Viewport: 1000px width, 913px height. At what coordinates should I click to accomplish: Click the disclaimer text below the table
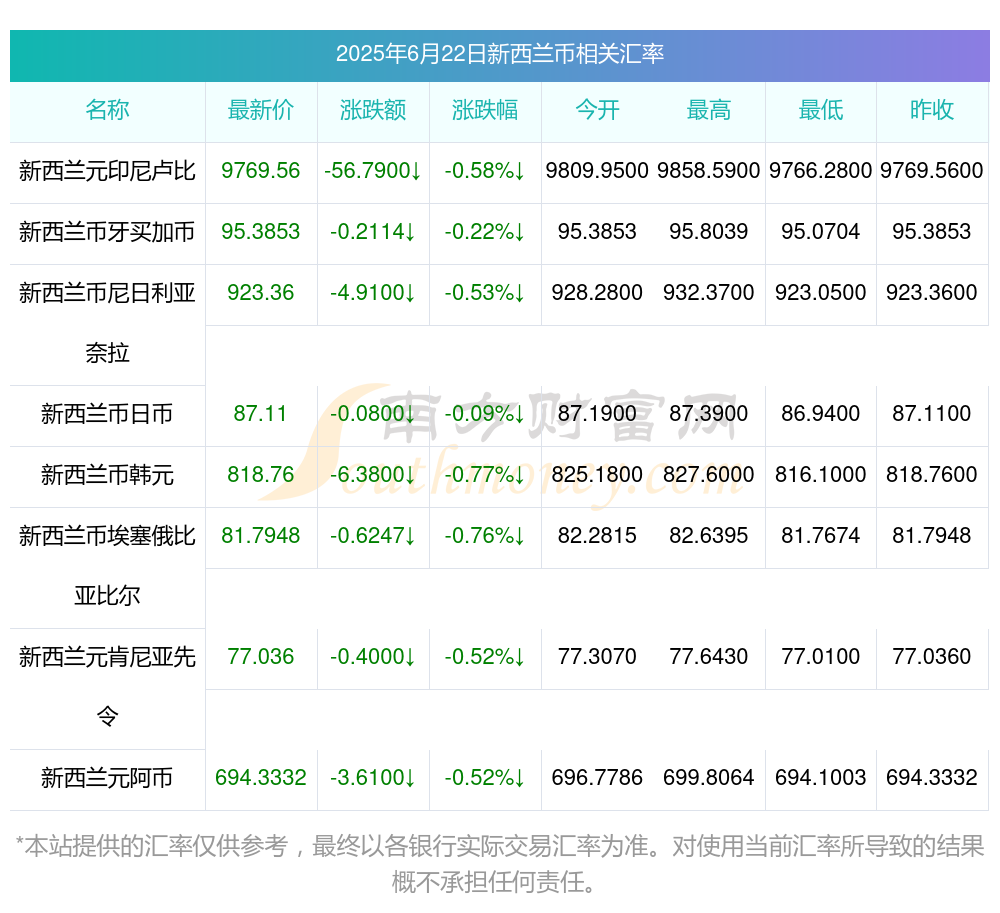(x=500, y=865)
